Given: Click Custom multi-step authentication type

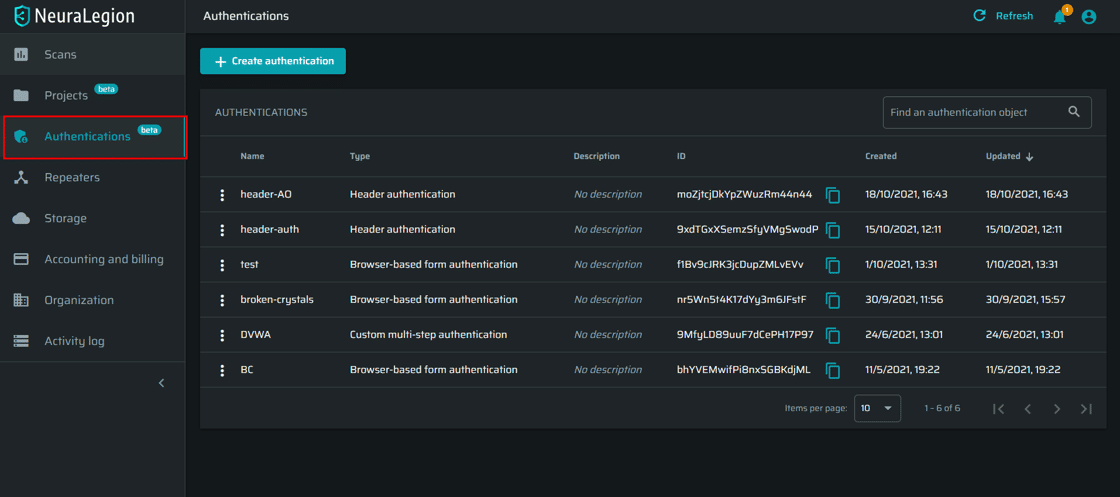Looking at the screenshot, I should click(429, 334).
